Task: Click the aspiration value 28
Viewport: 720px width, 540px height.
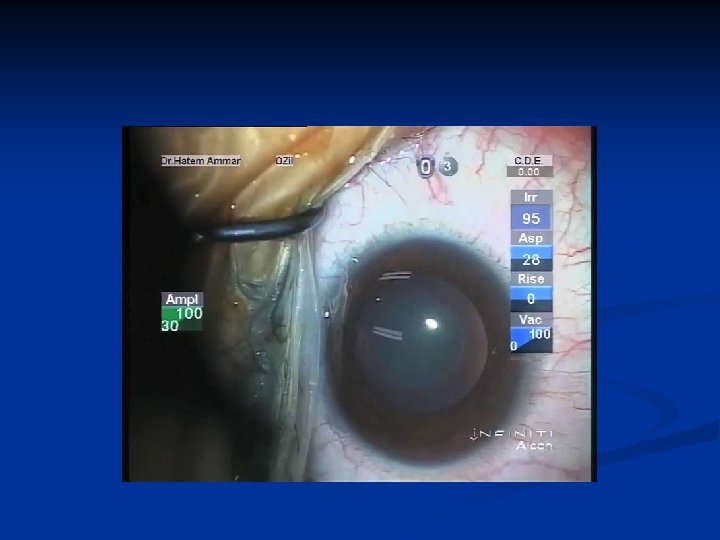Action: [x=531, y=259]
